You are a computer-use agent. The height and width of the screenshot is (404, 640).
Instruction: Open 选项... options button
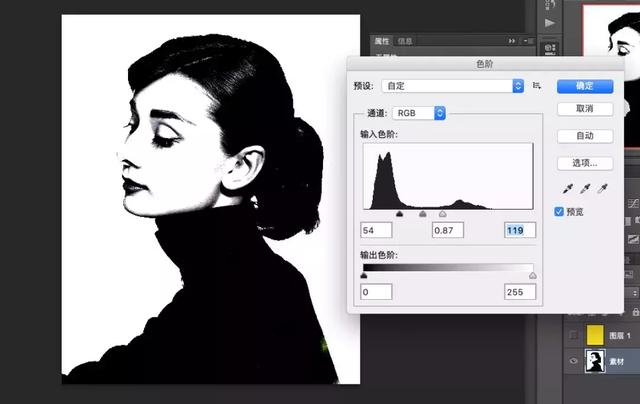[x=585, y=163]
